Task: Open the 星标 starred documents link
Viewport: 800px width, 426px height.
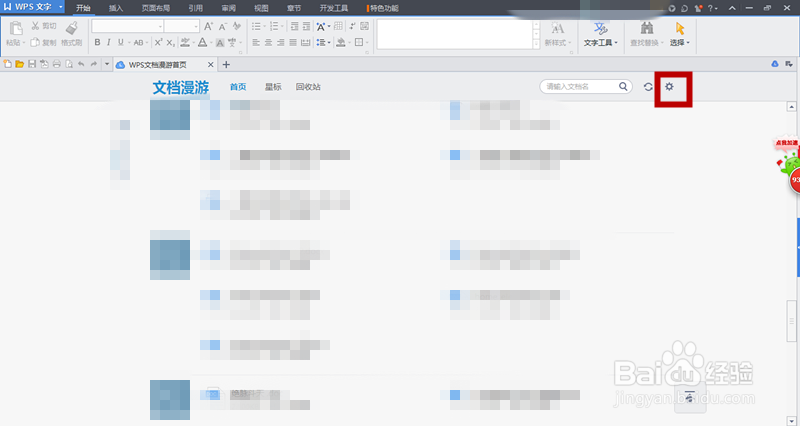Action: click(x=273, y=87)
